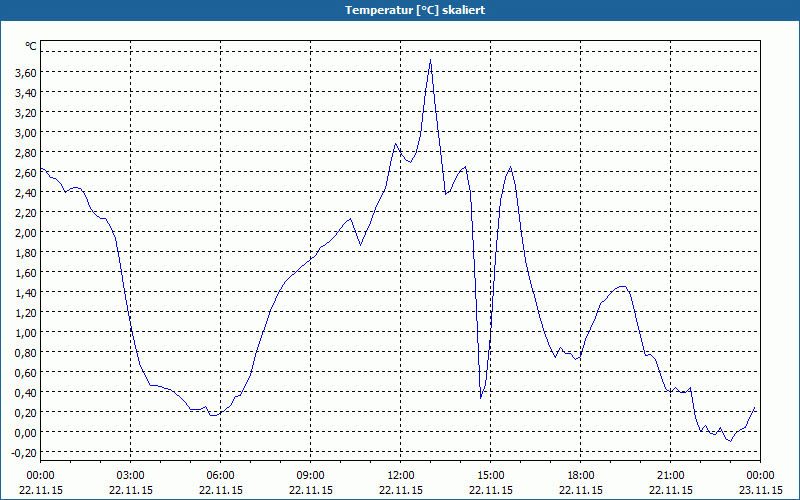The height and width of the screenshot is (500, 800).
Task: Click the °C unit label above y-axis
Action: [31, 46]
